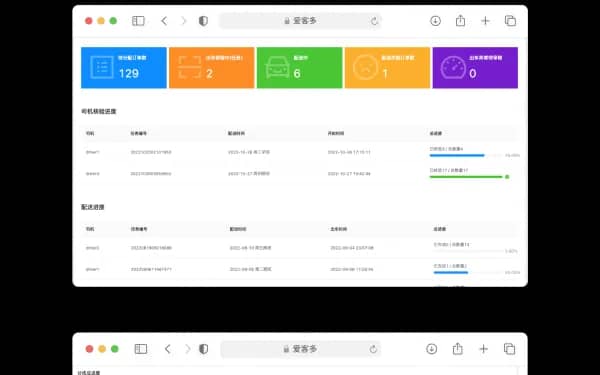Open the green card showing 6
This screenshot has width=600, height=375.
300,68
